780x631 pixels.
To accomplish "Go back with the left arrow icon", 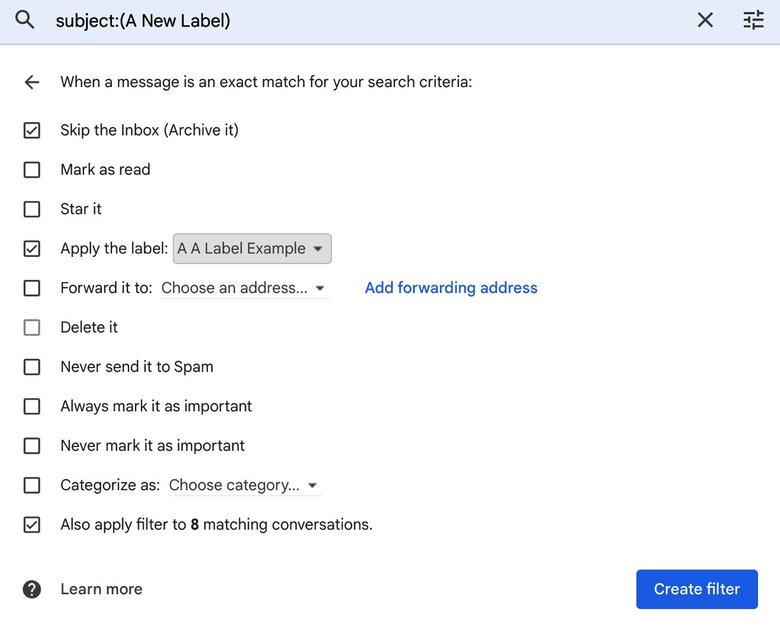I will click(x=32, y=82).
